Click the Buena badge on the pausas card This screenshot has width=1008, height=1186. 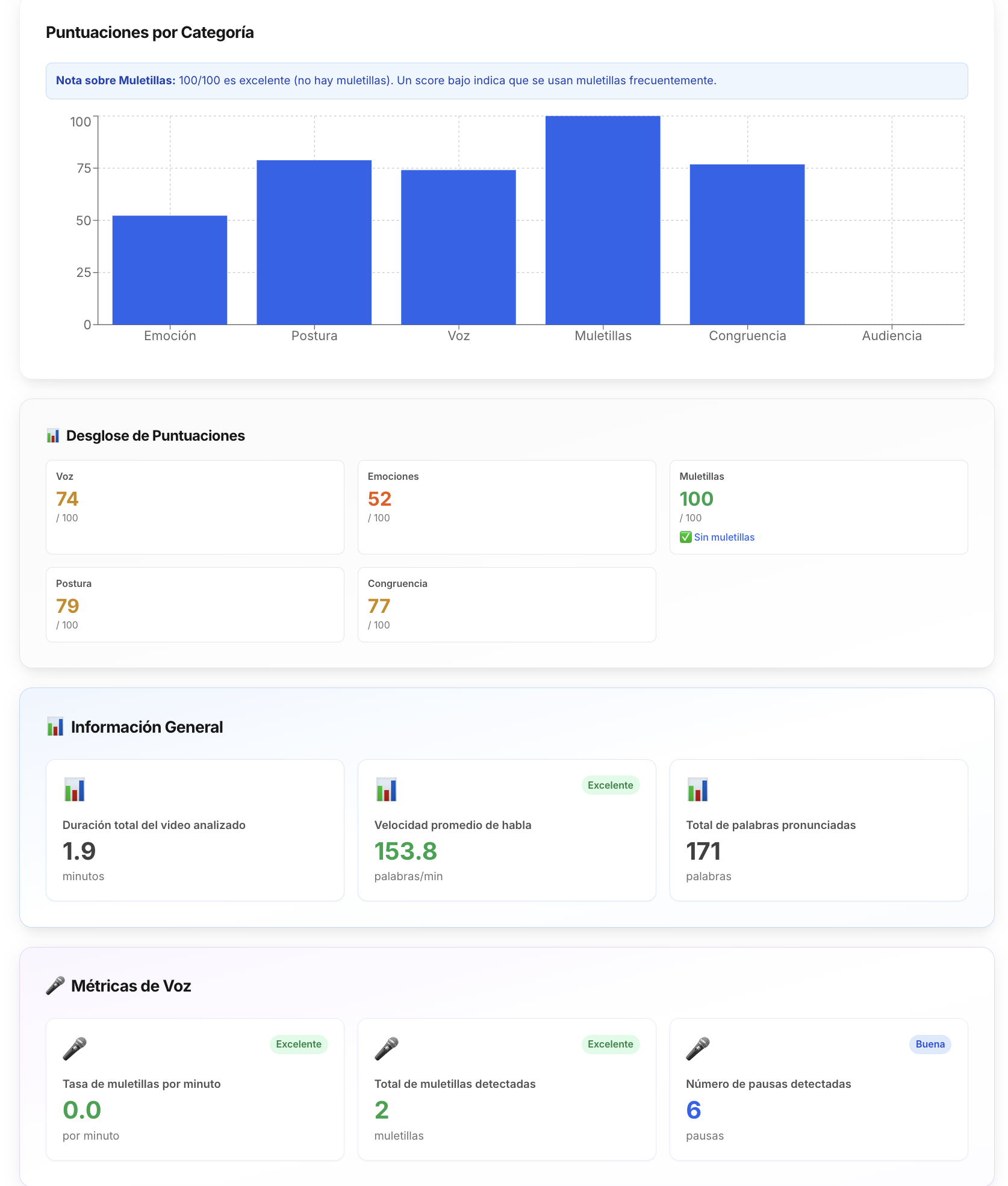(930, 1044)
